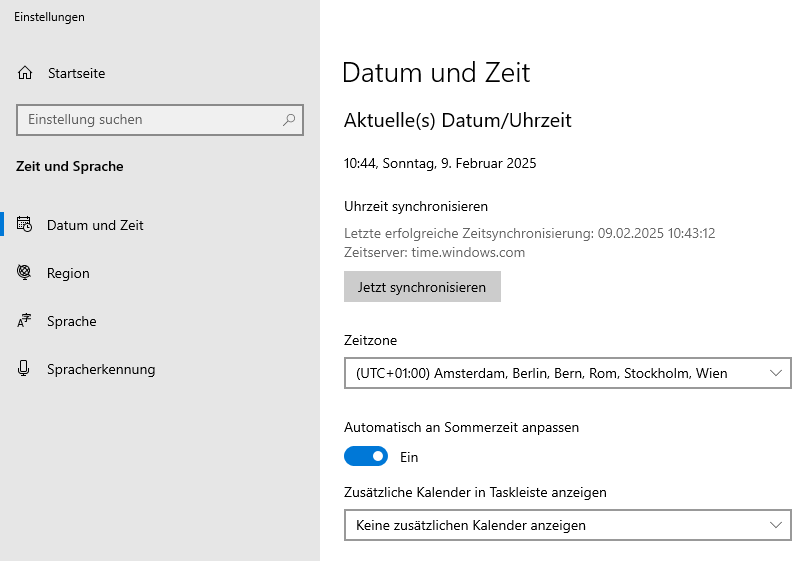Open the Region settings page
This screenshot has height=561, width=805.
(x=68, y=273)
